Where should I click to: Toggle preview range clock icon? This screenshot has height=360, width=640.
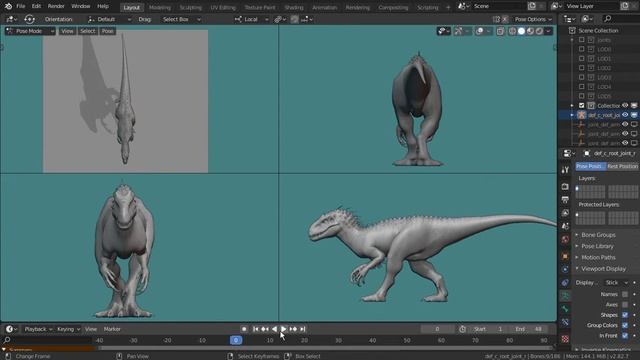(x=462, y=329)
